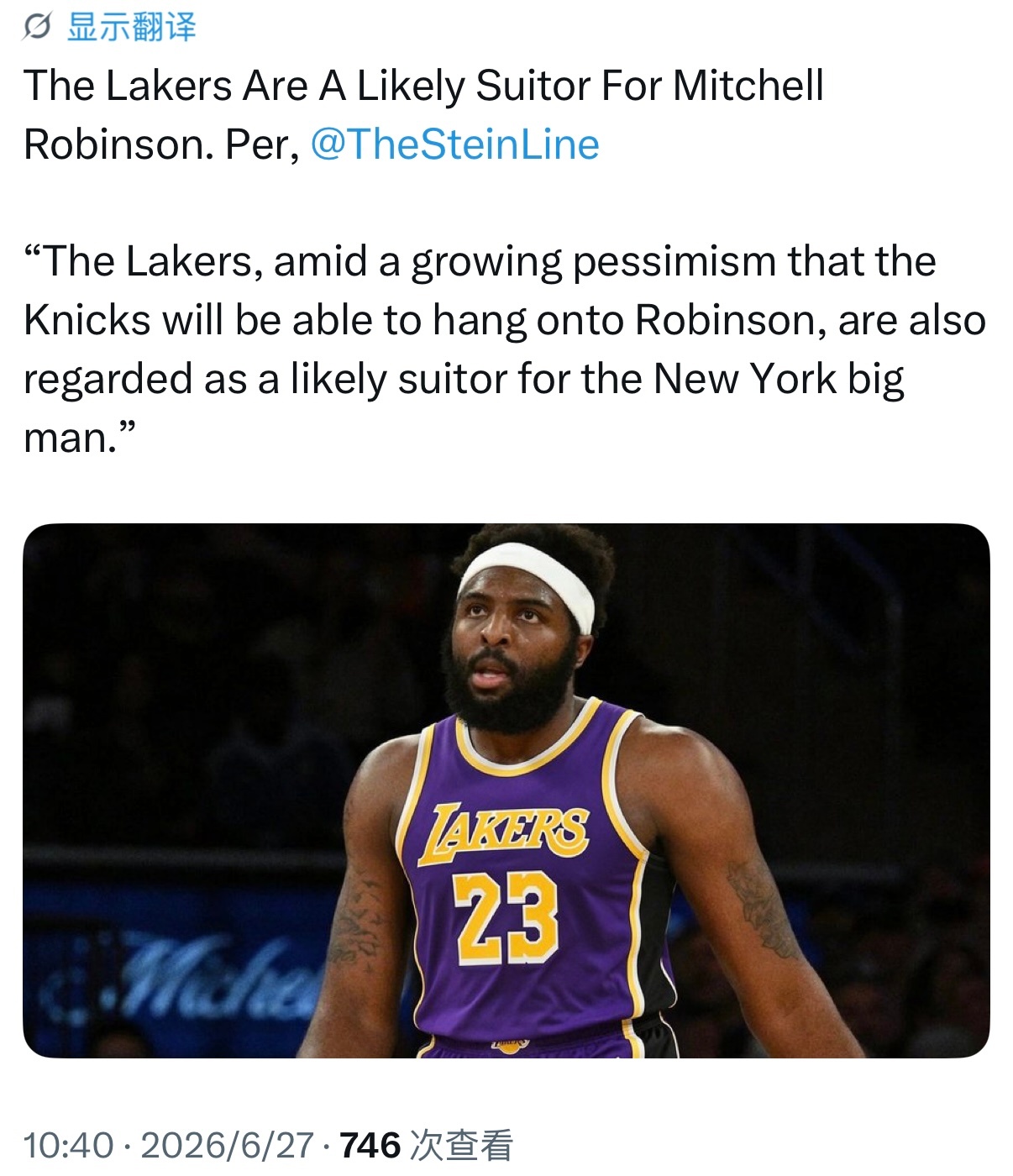
Task: Click the closing word "man.”" of the quote
Action: [80, 438]
